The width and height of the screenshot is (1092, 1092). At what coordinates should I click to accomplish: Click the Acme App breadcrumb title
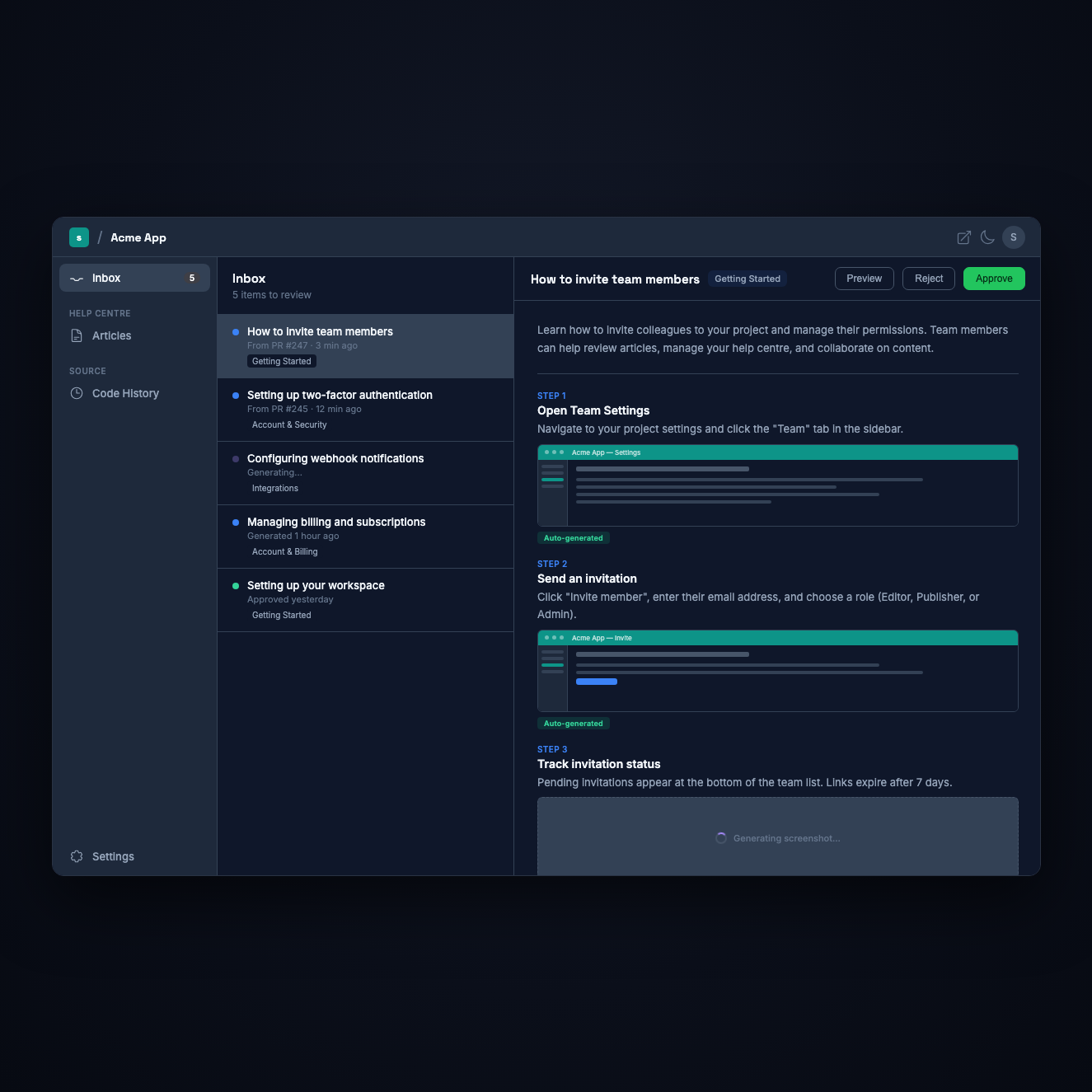click(x=138, y=237)
